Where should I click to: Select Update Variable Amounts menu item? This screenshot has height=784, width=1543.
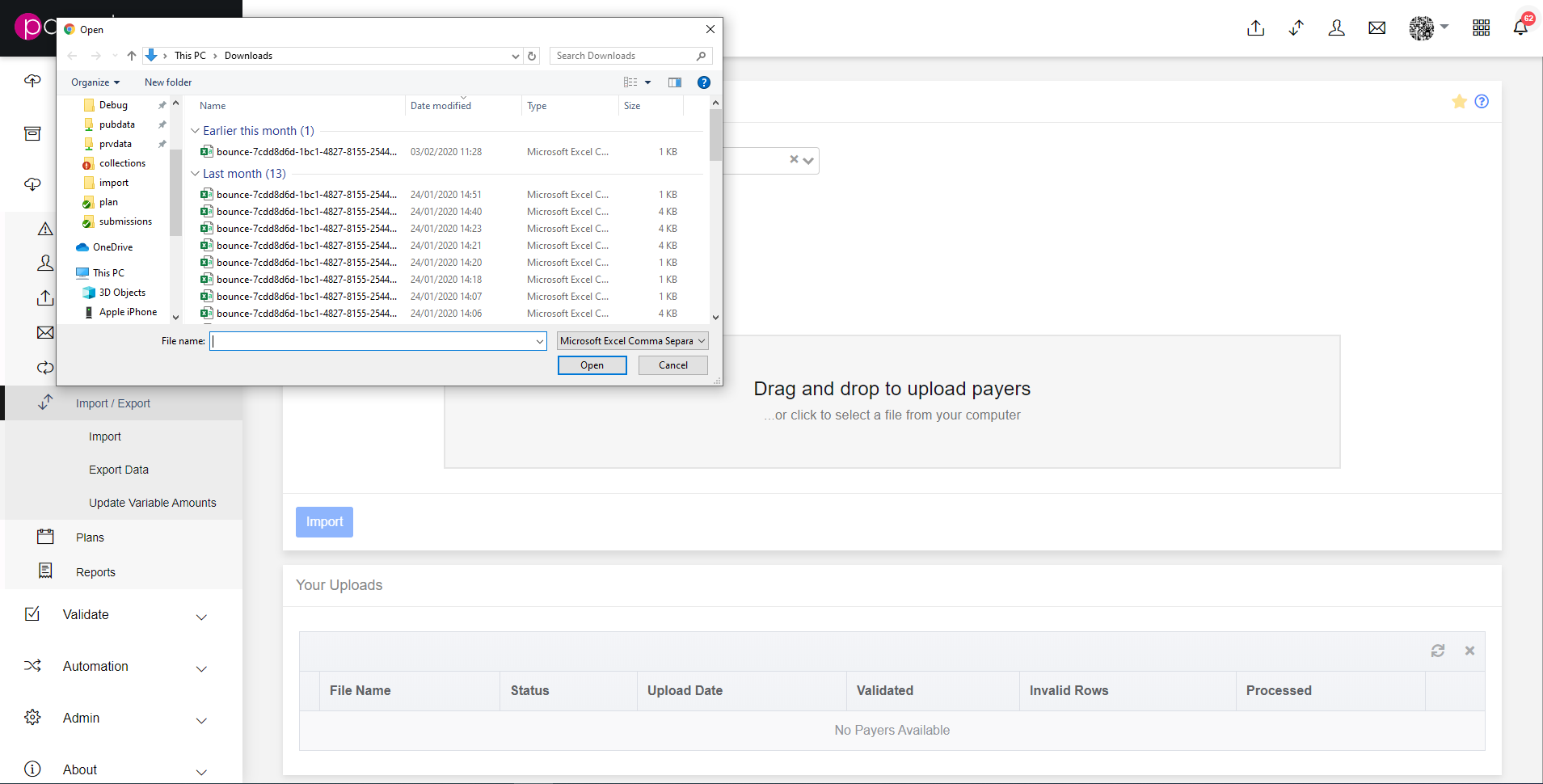(153, 503)
